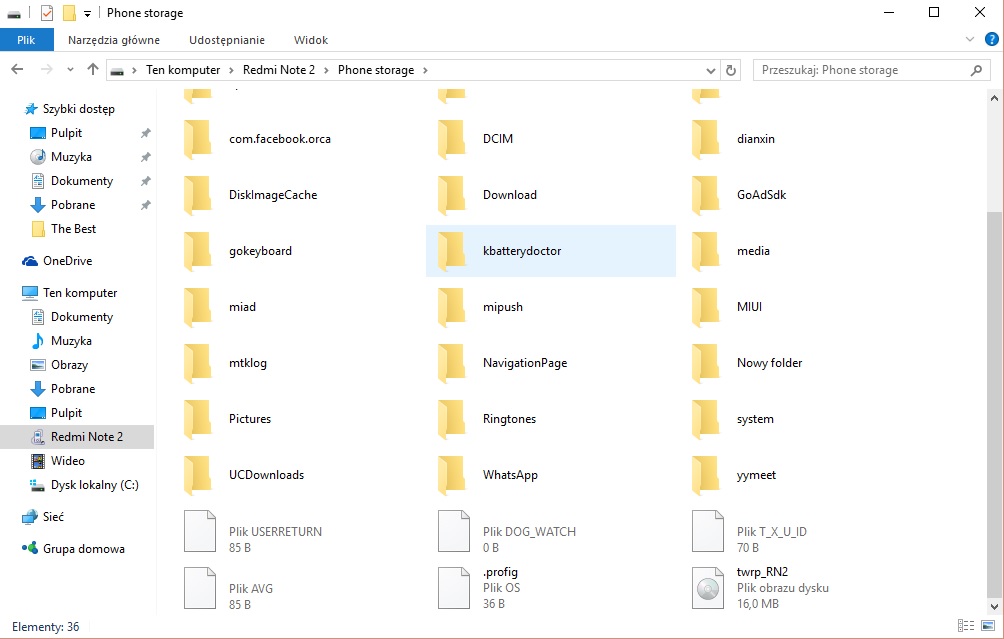The width and height of the screenshot is (1004, 639).
Task: Click the Refresh button in address bar
Action: pyautogui.click(x=731, y=70)
